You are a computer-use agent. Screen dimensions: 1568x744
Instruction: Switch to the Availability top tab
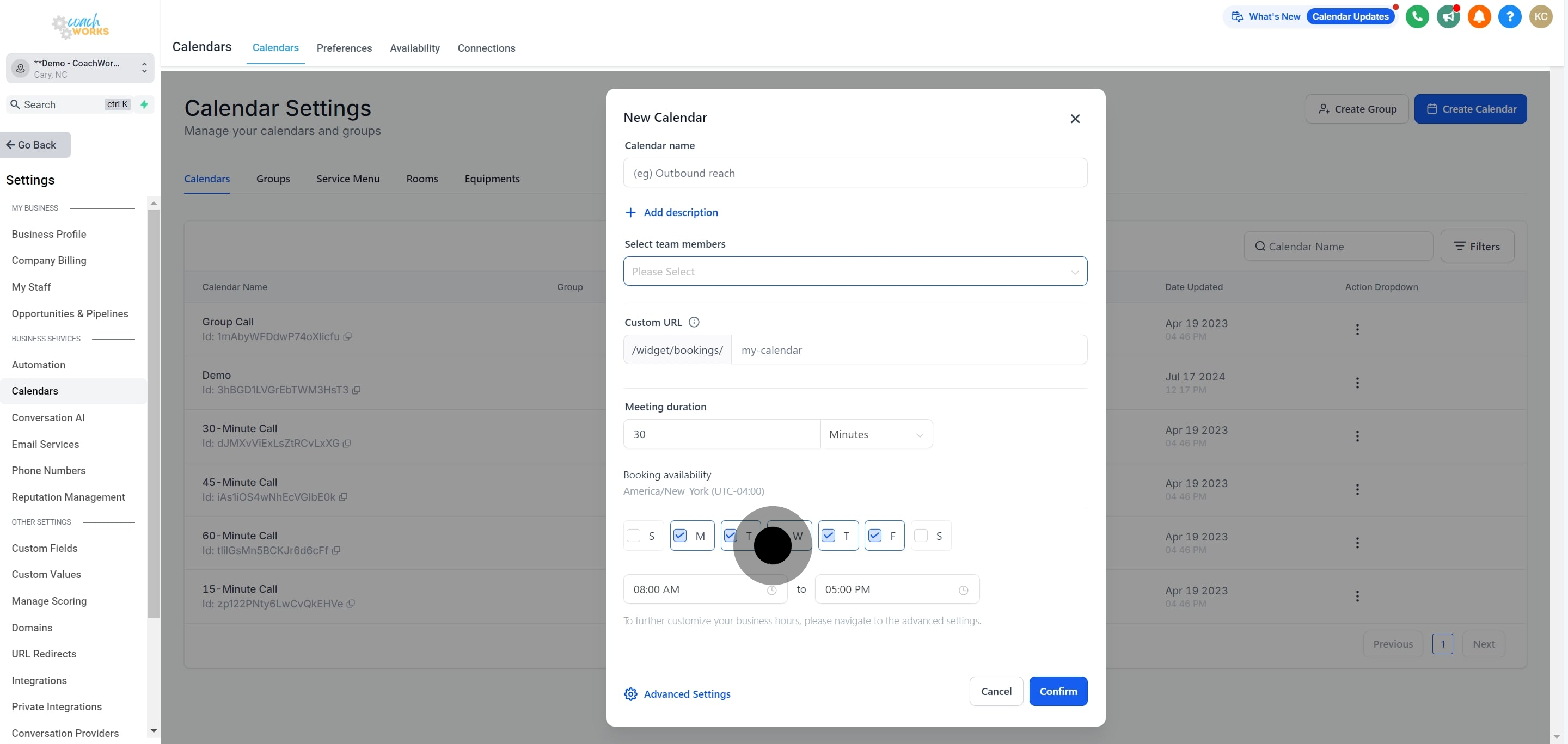pos(414,48)
